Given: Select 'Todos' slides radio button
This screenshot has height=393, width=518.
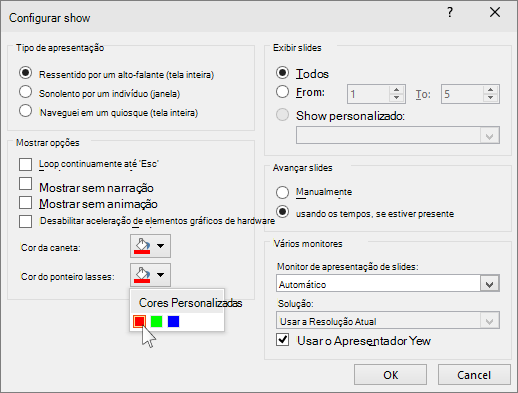Looking at the screenshot, I should [282, 73].
